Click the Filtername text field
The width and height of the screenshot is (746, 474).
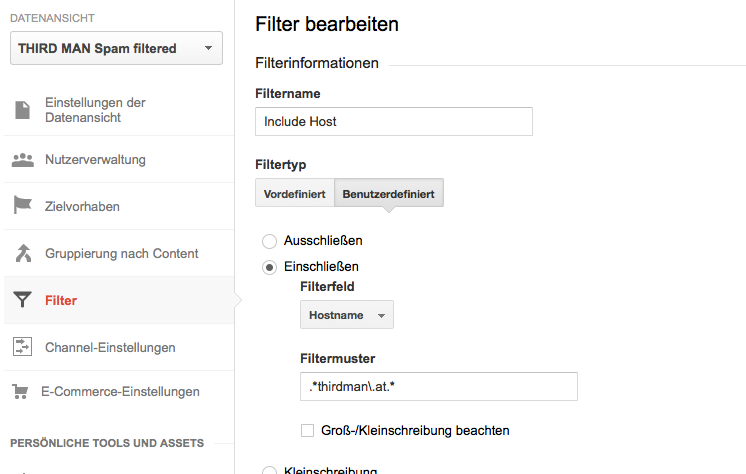coord(394,121)
